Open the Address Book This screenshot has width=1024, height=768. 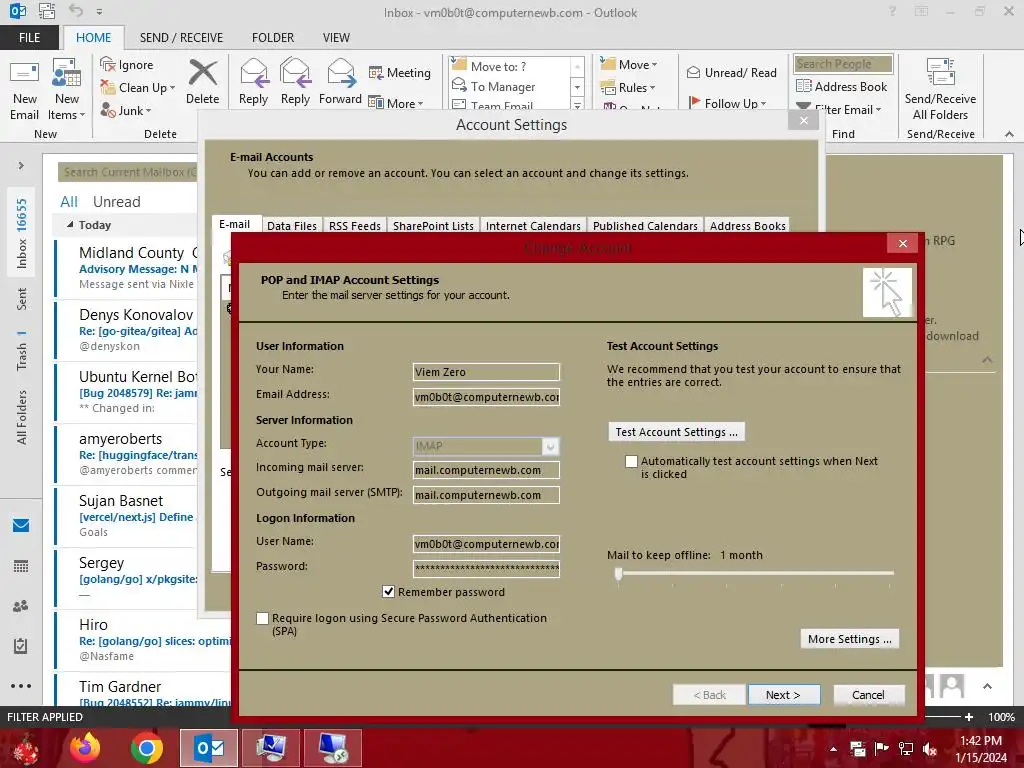click(x=841, y=86)
